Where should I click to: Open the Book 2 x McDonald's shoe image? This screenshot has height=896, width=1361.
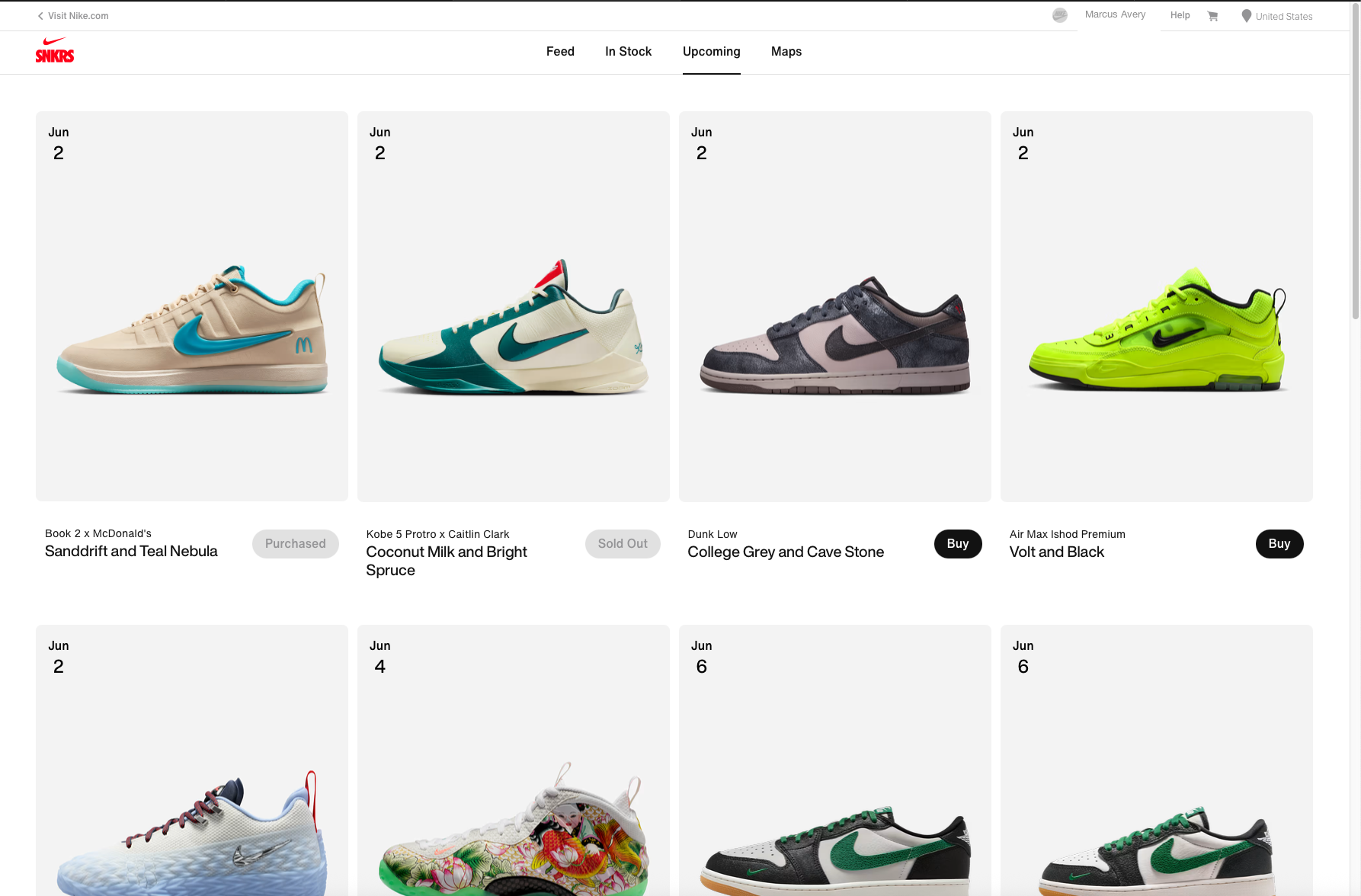192,306
